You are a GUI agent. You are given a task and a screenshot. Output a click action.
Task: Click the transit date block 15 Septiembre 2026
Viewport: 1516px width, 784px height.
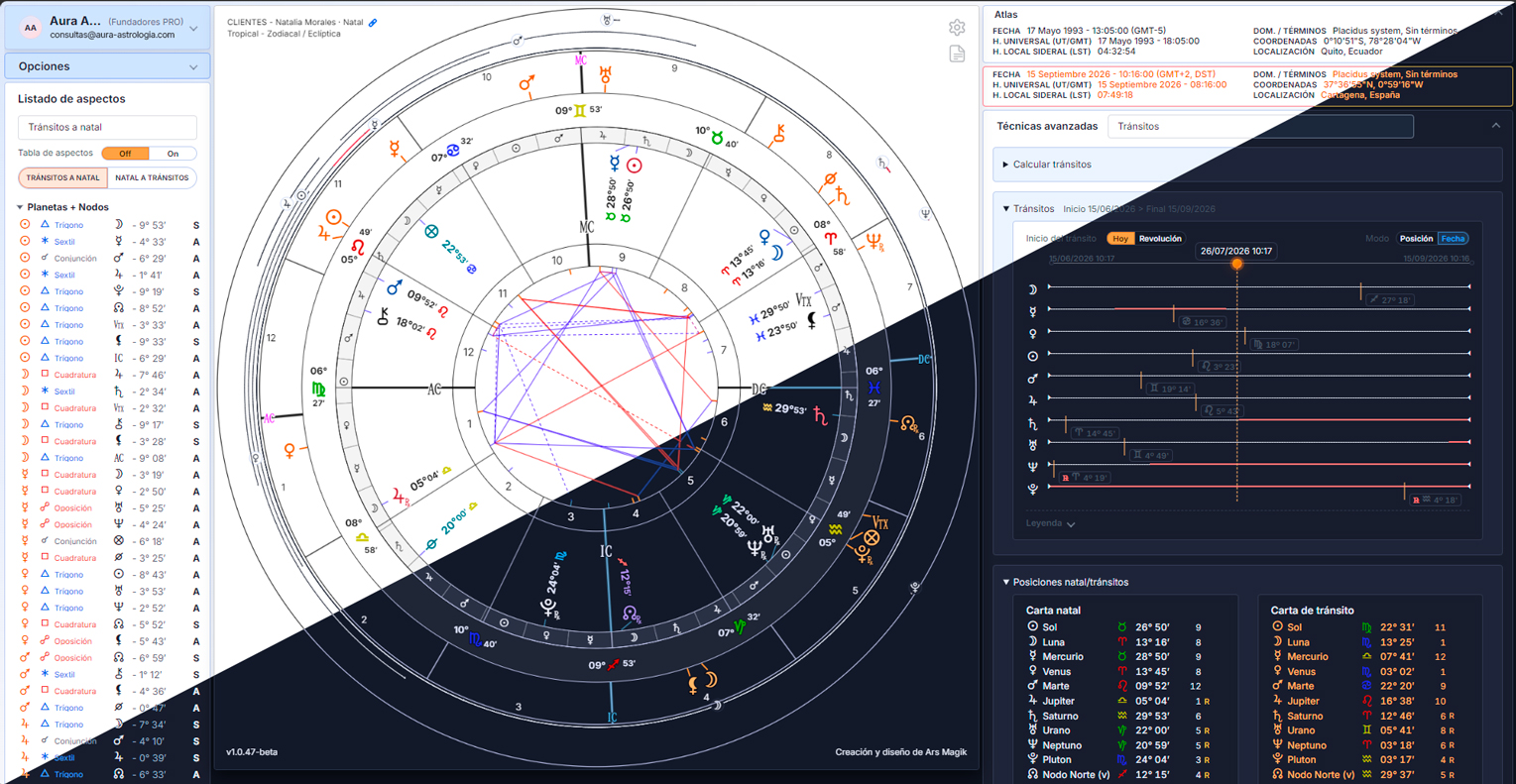1246,85
